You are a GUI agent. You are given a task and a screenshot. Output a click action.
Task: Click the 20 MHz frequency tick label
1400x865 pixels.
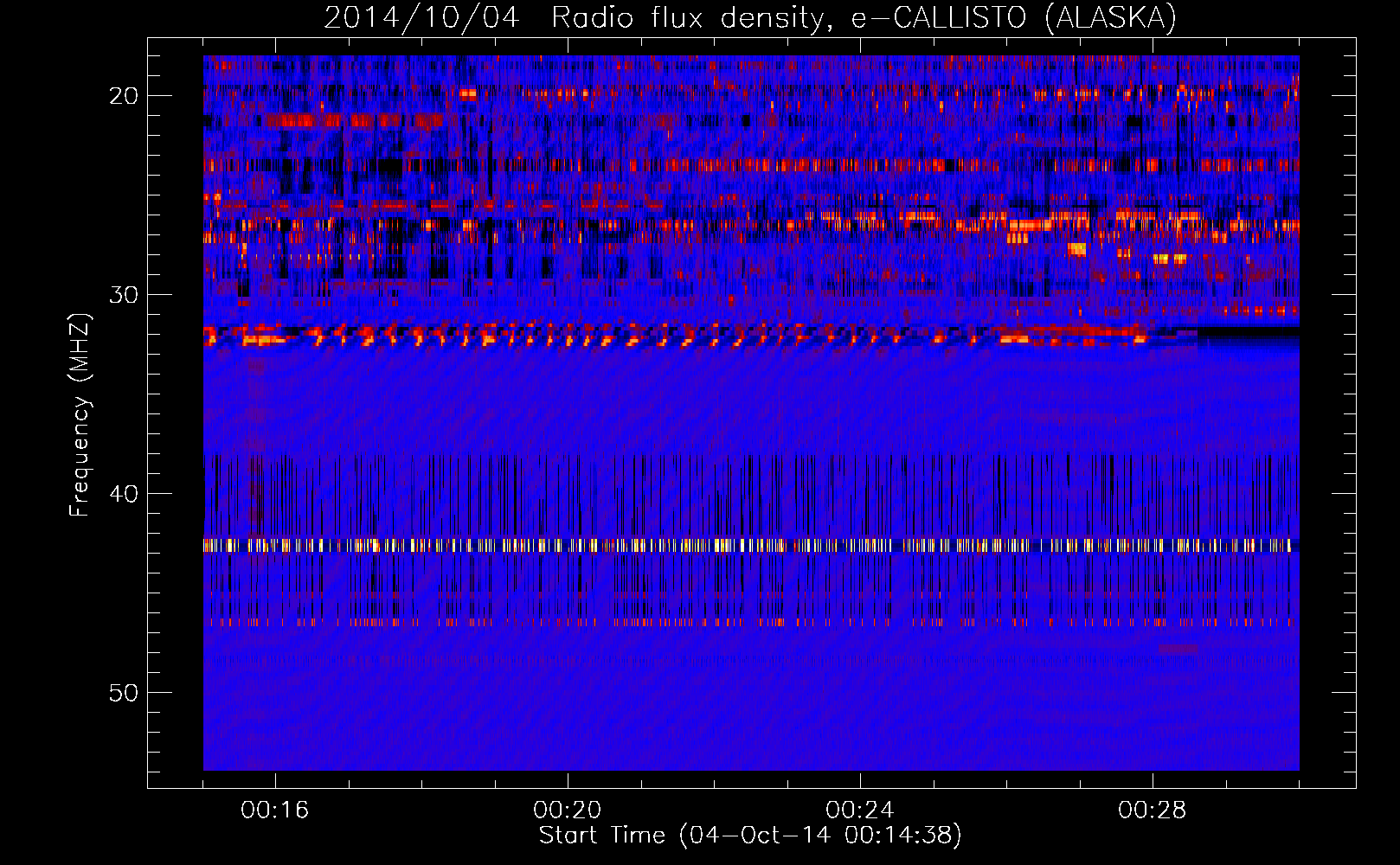tap(124, 96)
